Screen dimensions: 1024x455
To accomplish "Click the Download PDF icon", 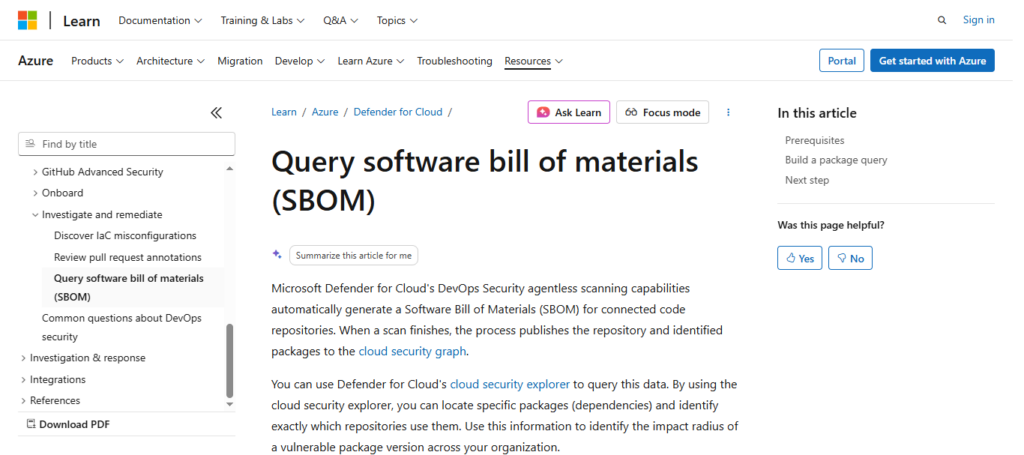I will 31,424.
